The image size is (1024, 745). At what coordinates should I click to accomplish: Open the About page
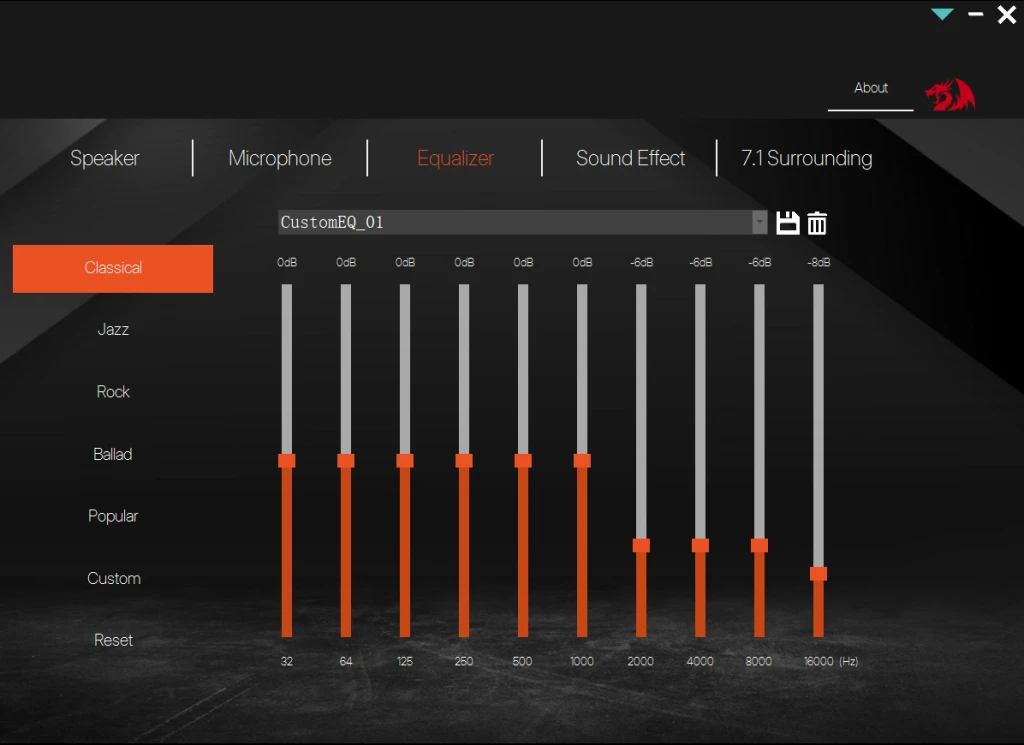pyautogui.click(x=870, y=88)
